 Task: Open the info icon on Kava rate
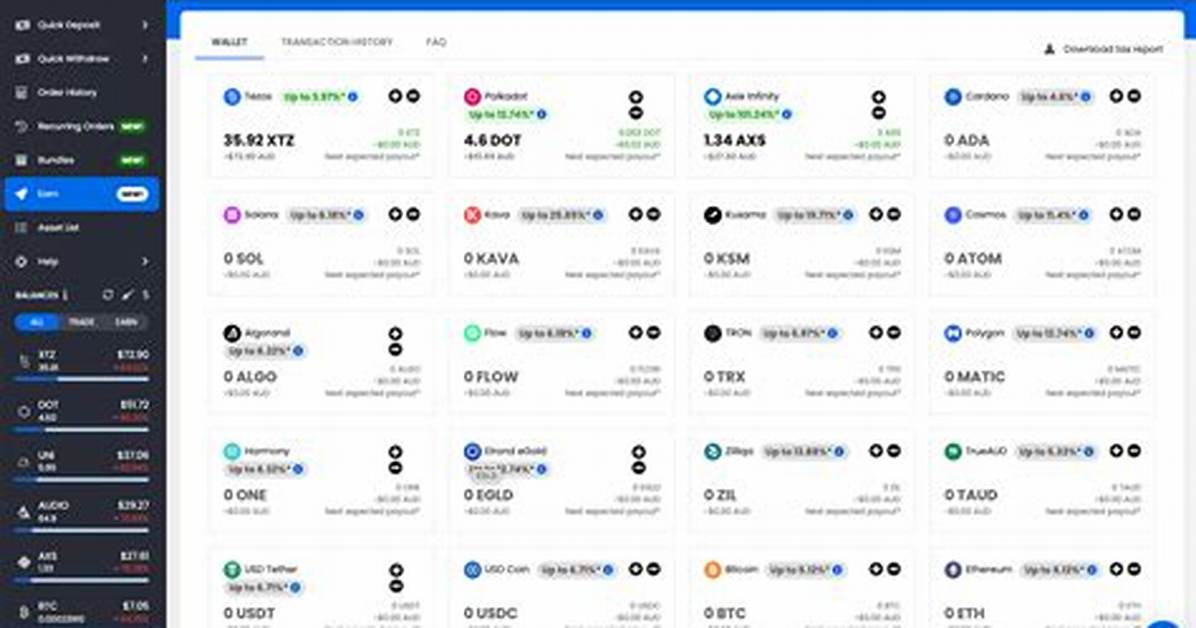click(598, 215)
